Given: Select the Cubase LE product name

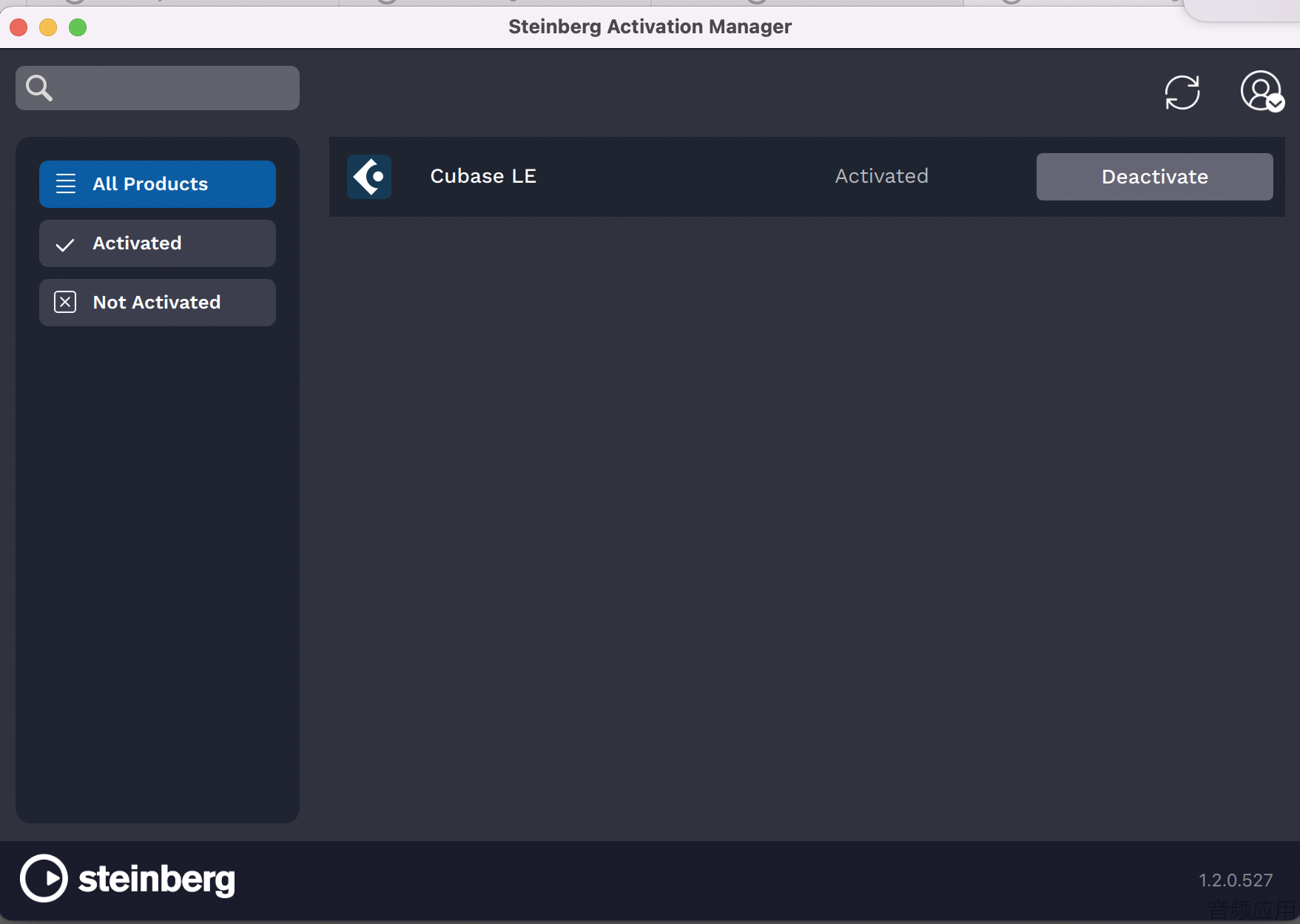Looking at the screenshot, I should click(483, 176).
